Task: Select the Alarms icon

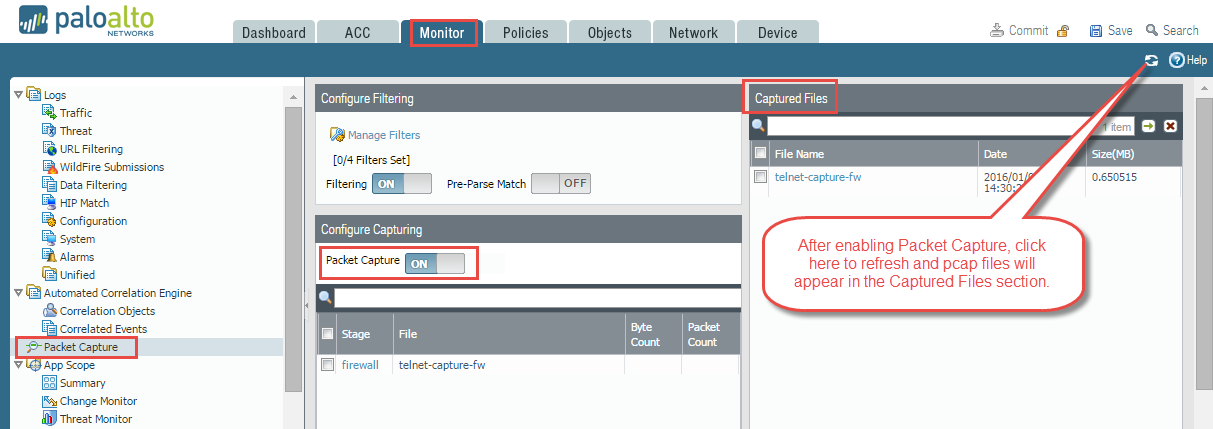Action: pyautogui.click(x=49, y=257)
